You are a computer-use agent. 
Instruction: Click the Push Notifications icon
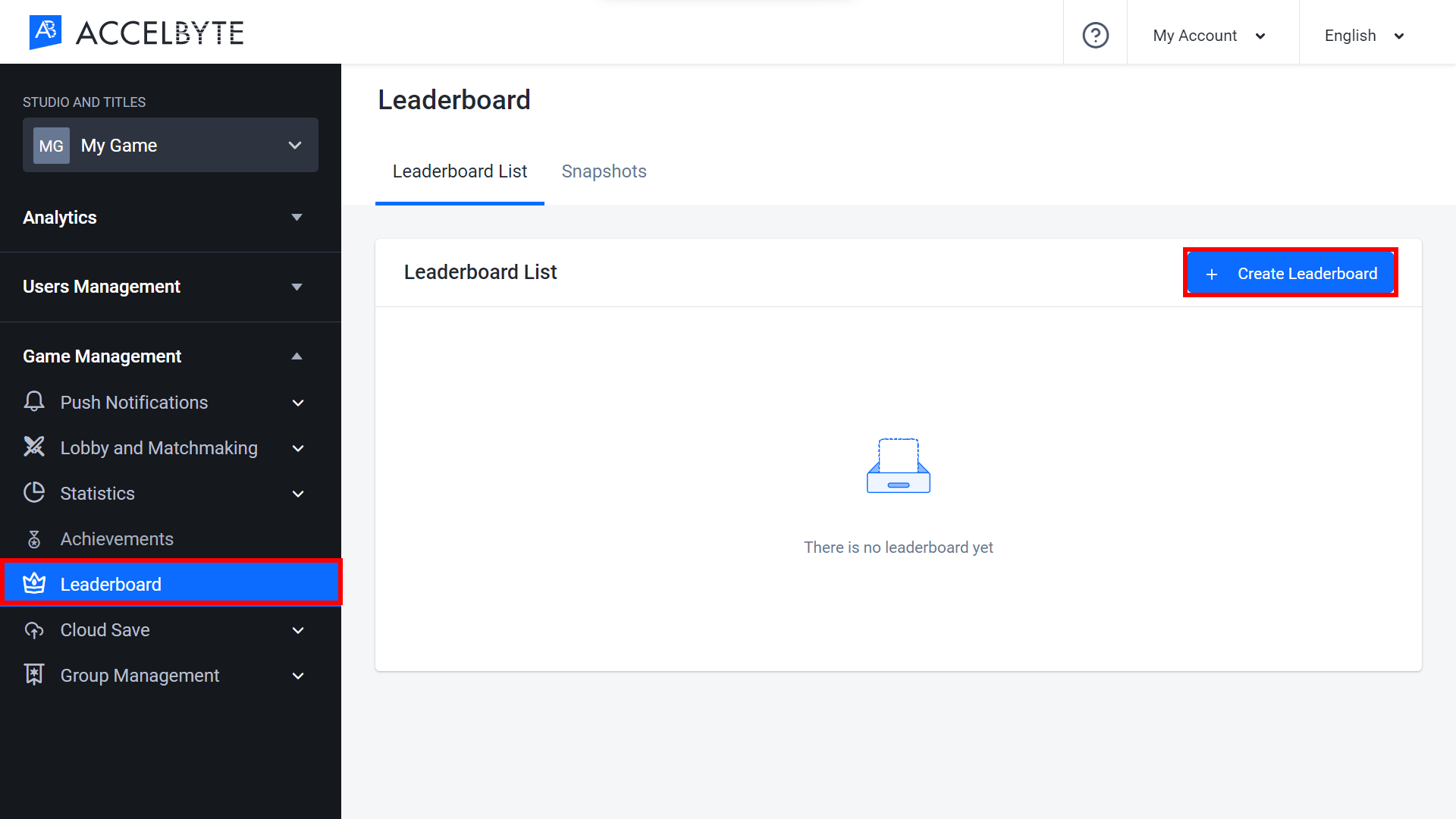(x=35, y=402)
